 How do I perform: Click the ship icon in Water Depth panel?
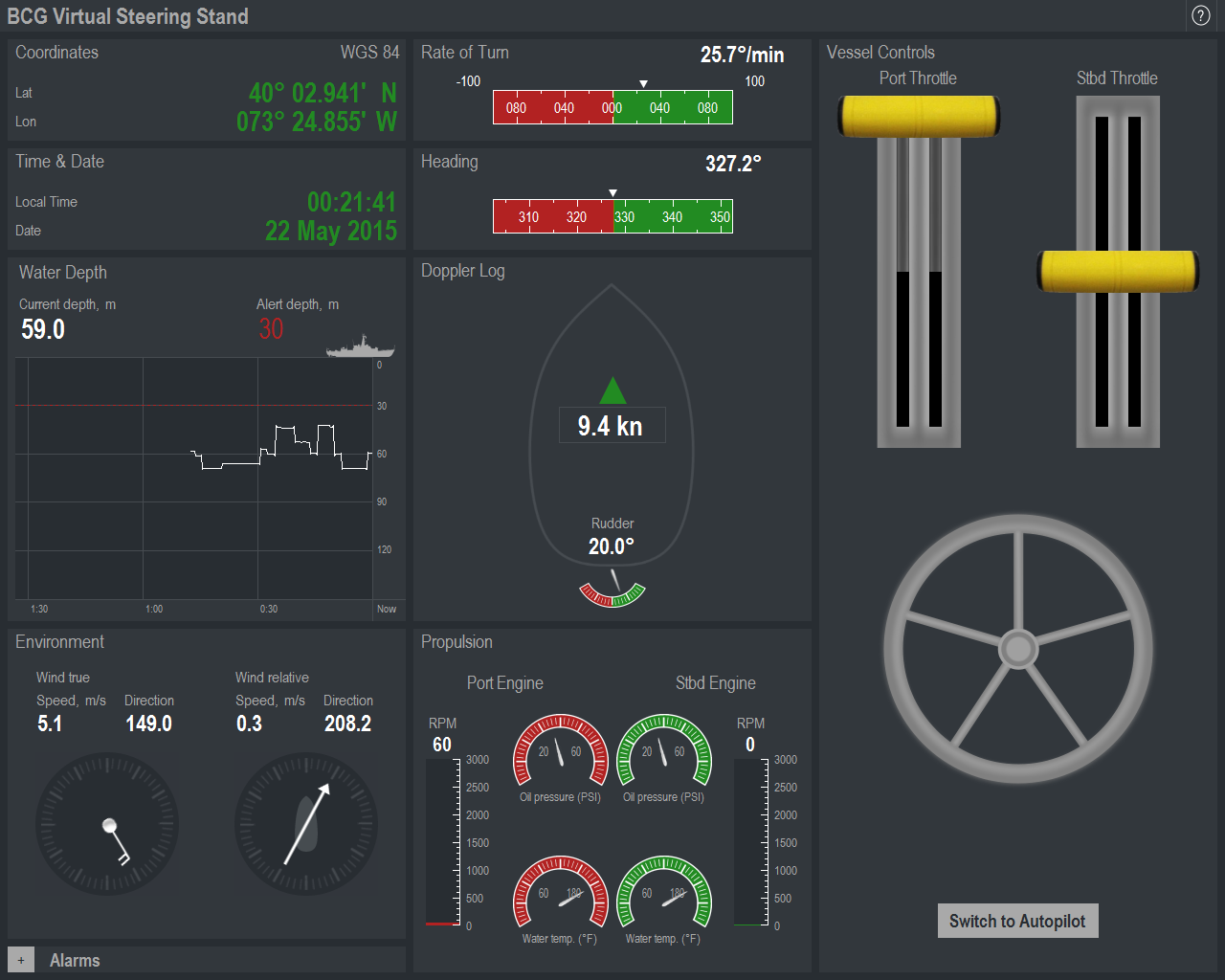[362, 346]
